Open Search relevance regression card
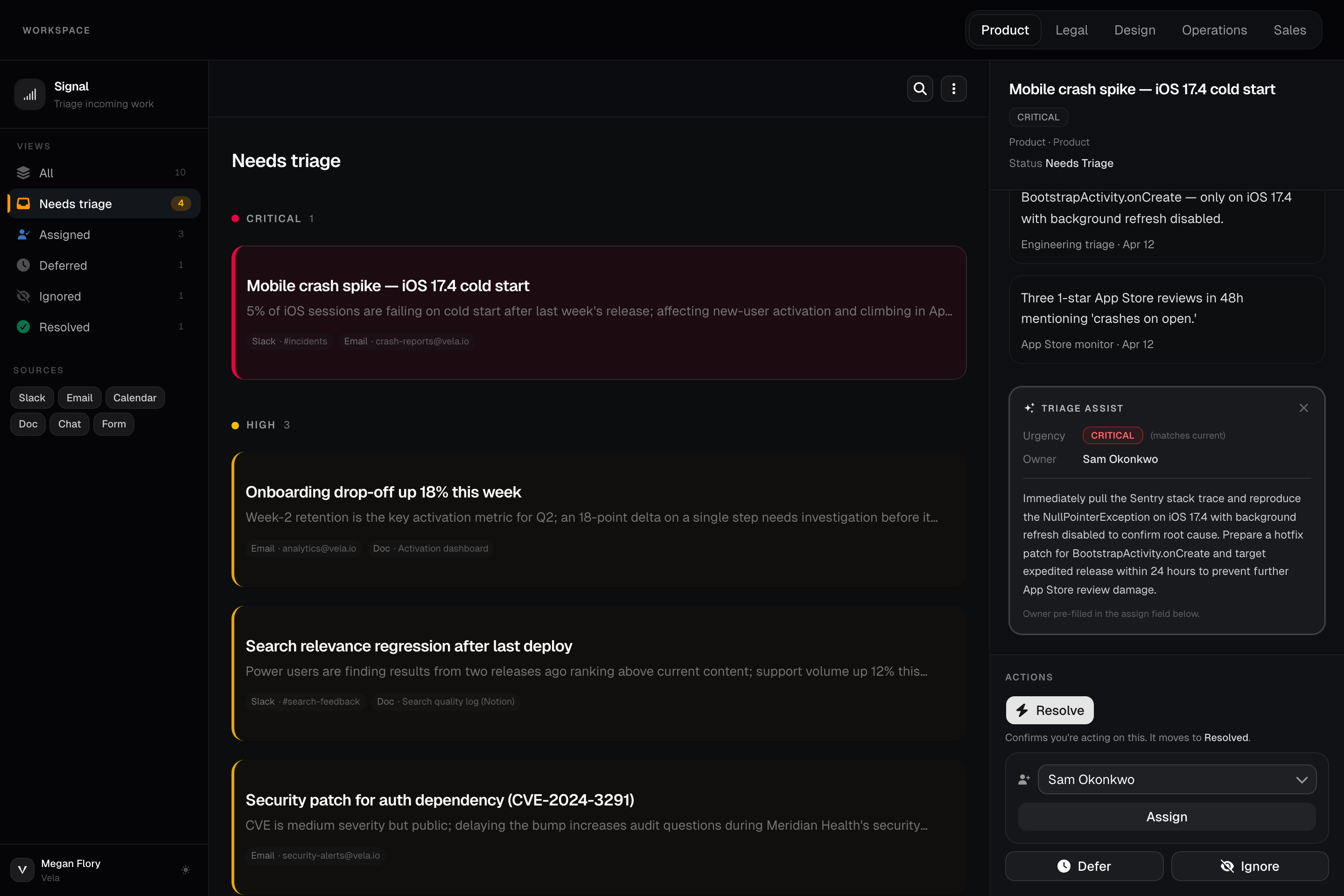This screenshot has width=1344, height=896. tap(599, 673)
